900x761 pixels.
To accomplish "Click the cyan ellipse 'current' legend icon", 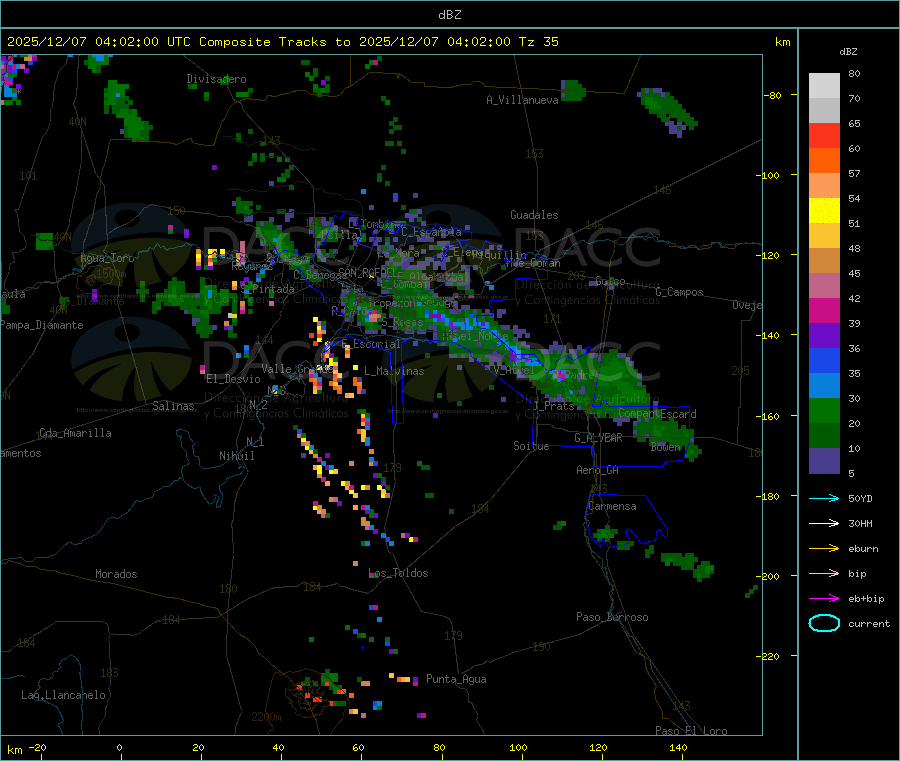I will 824,623.
